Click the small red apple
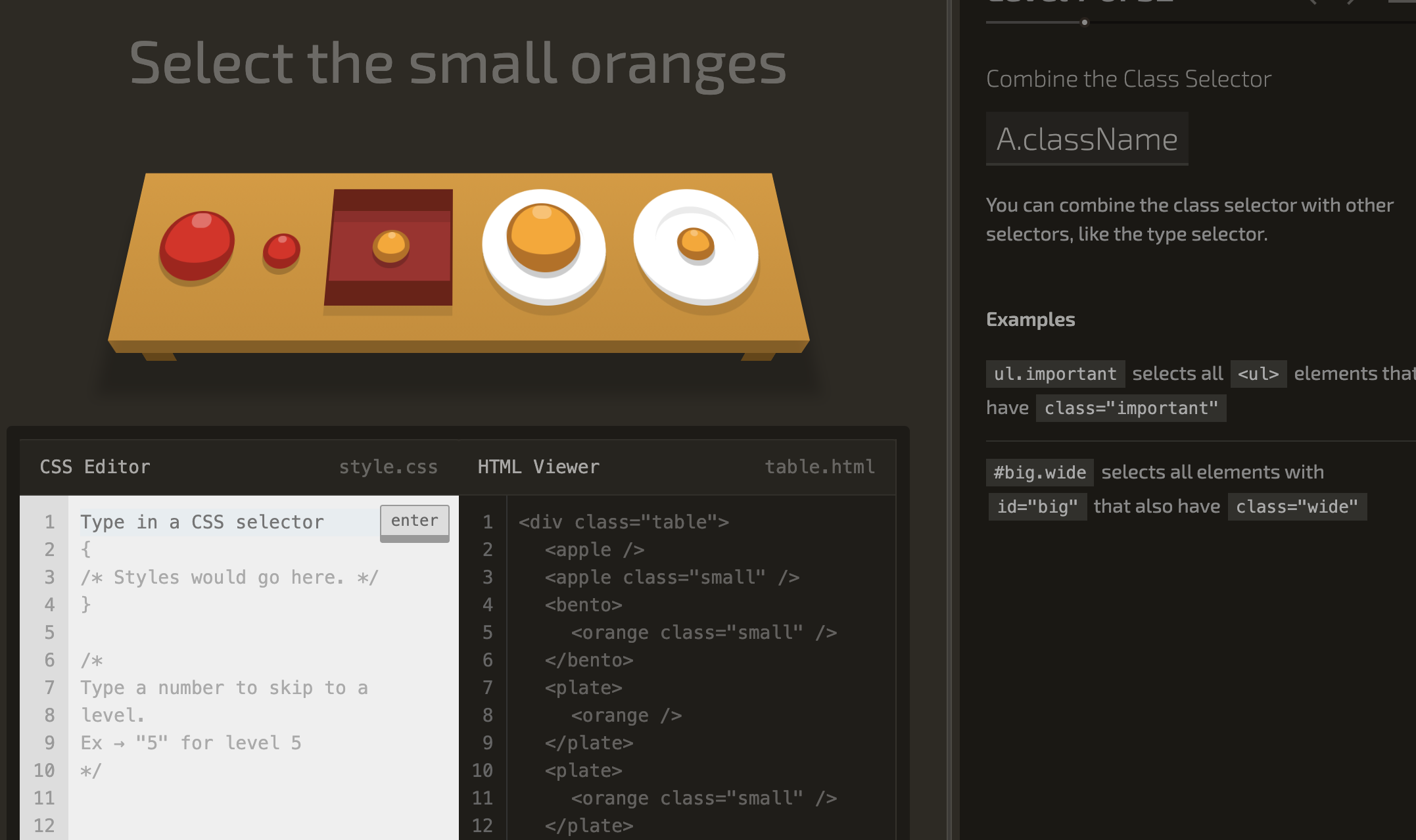The image size is (1416, 840). point(281,251)
